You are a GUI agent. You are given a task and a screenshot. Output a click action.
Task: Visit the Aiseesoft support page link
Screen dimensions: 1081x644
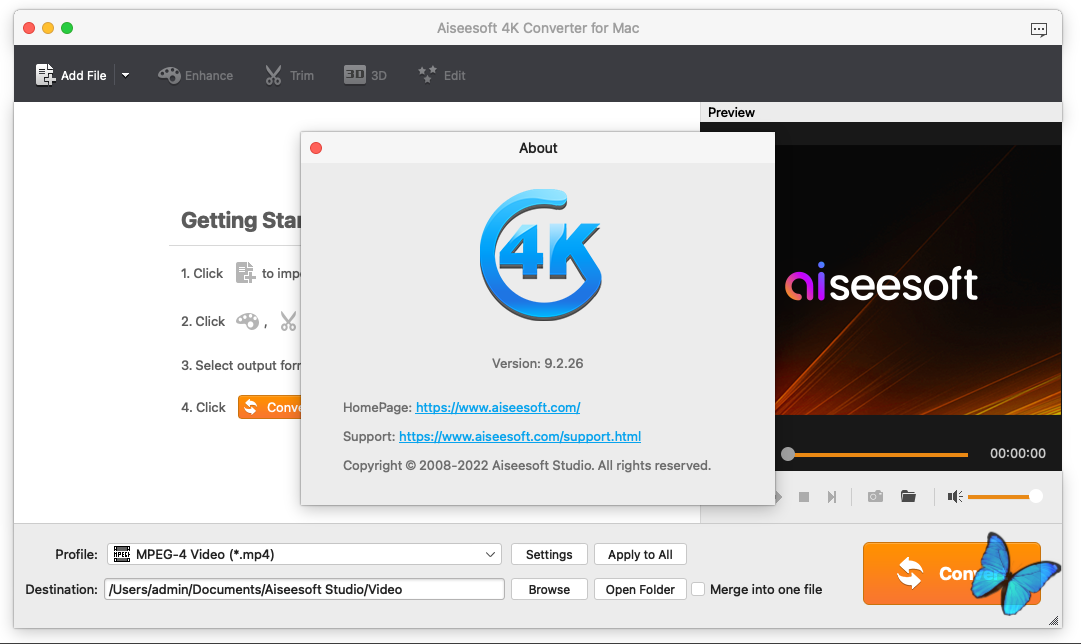pos(519,436)
